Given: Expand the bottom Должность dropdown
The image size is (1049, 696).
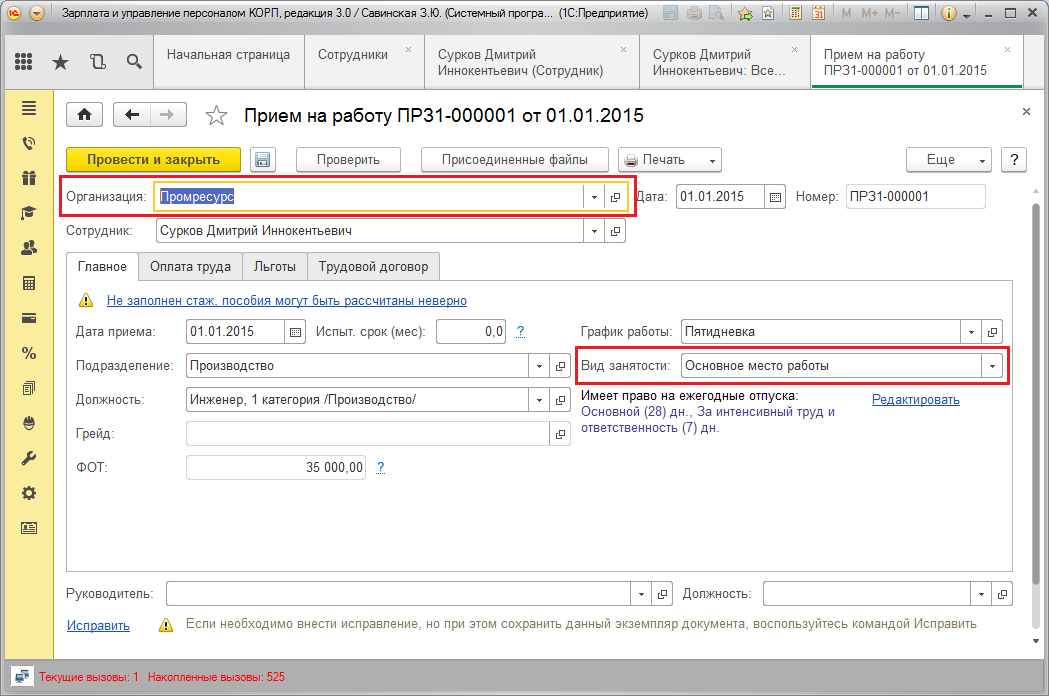Looking at the screenshot, I should tap(981, 594).
